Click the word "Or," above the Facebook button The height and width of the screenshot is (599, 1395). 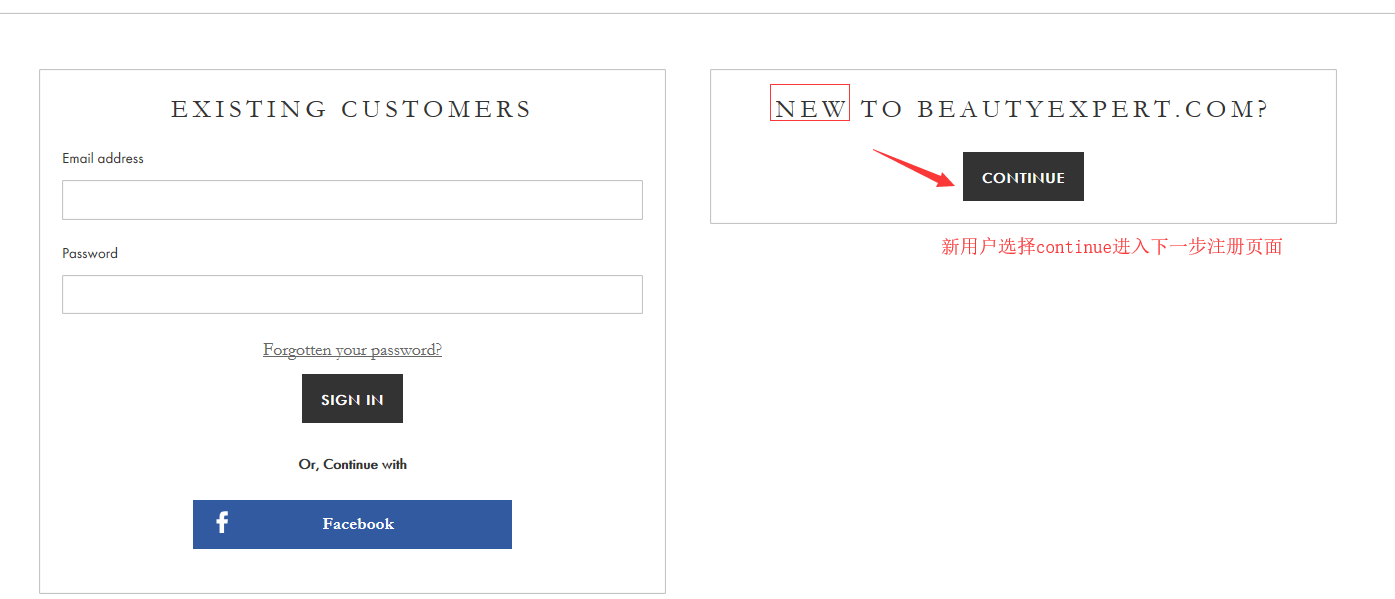click(x=309, y=464)
